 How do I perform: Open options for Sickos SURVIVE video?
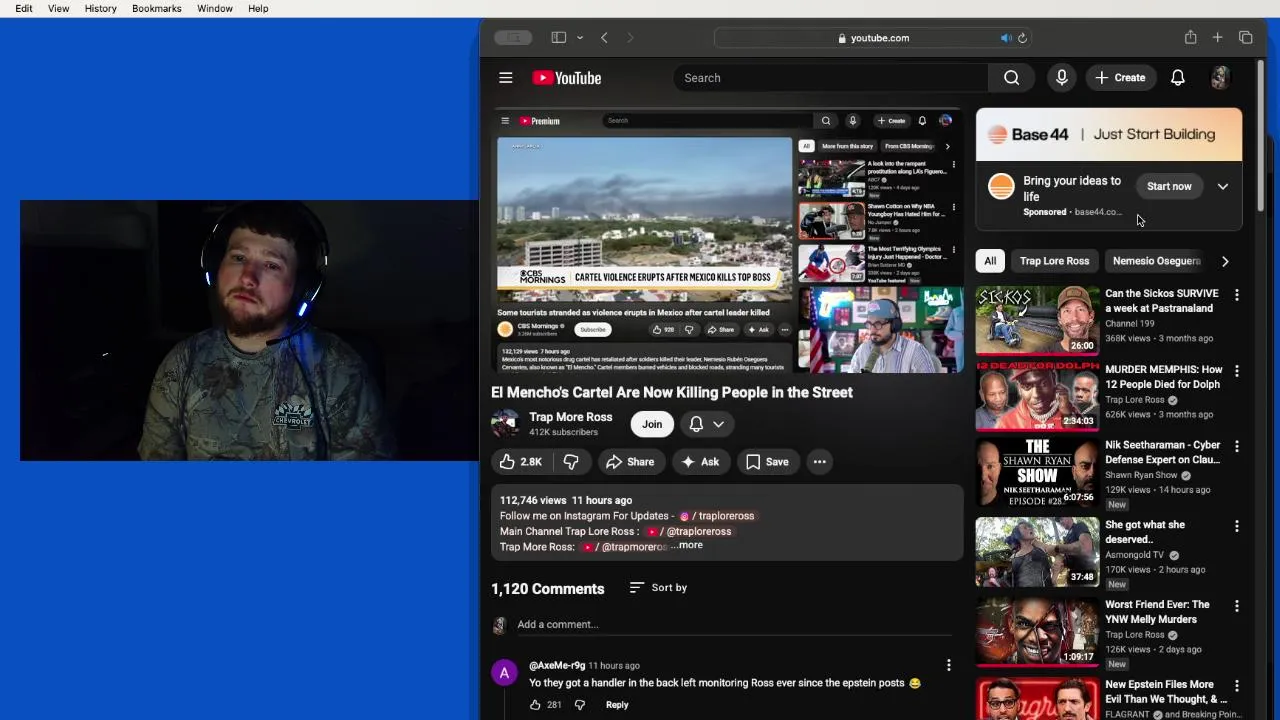point(1237,295)
